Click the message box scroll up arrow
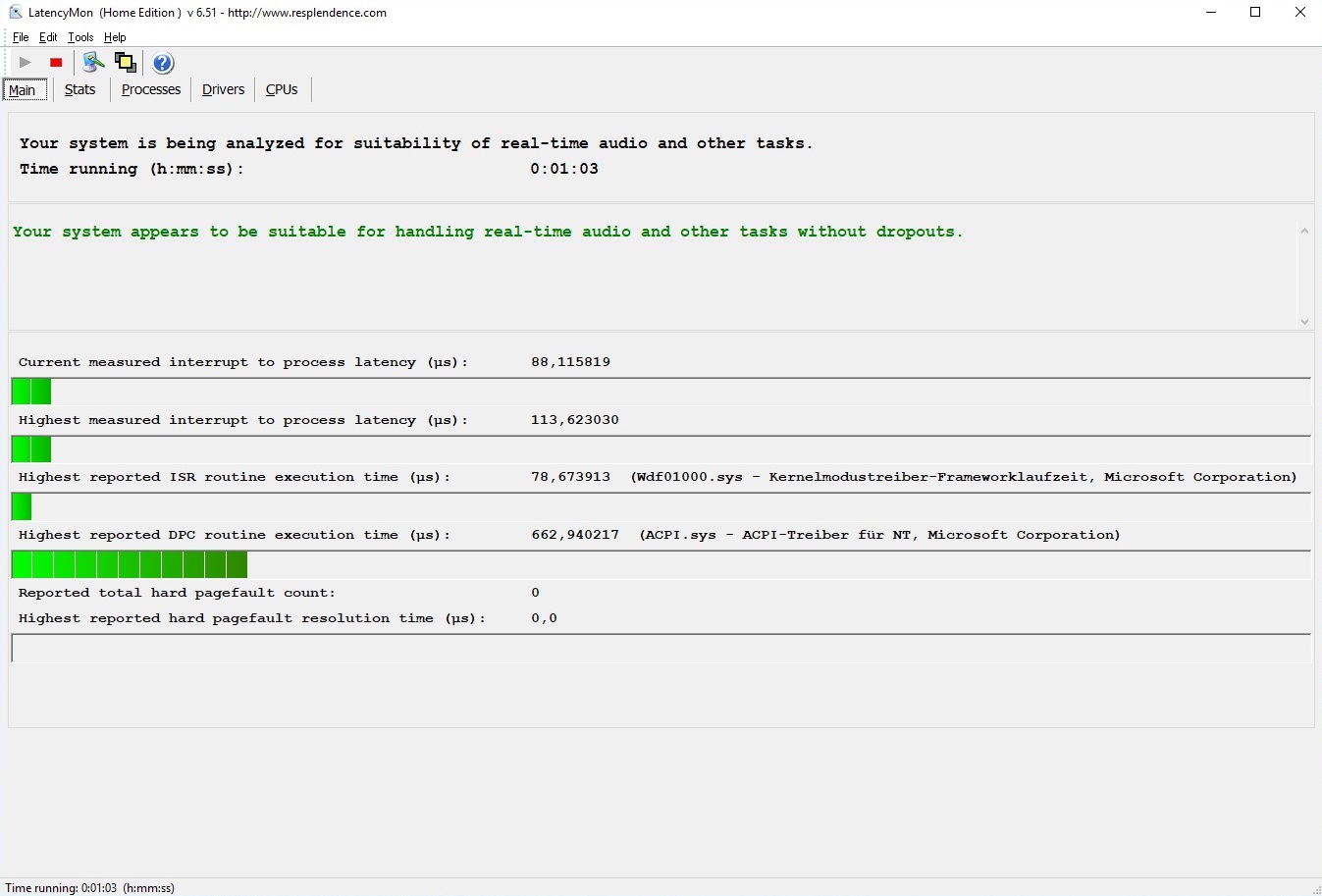 click(1304, 232)
